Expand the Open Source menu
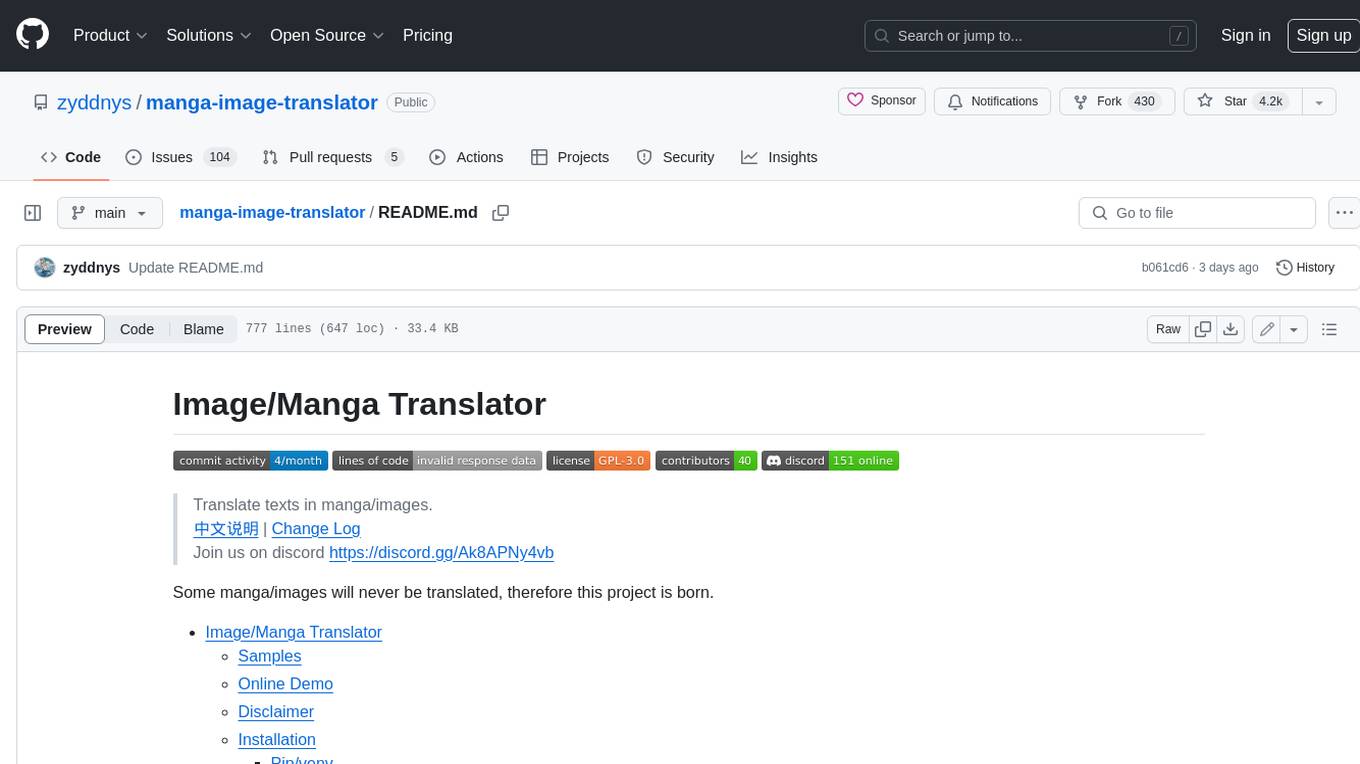1360x764 pixels. point(327,35)
